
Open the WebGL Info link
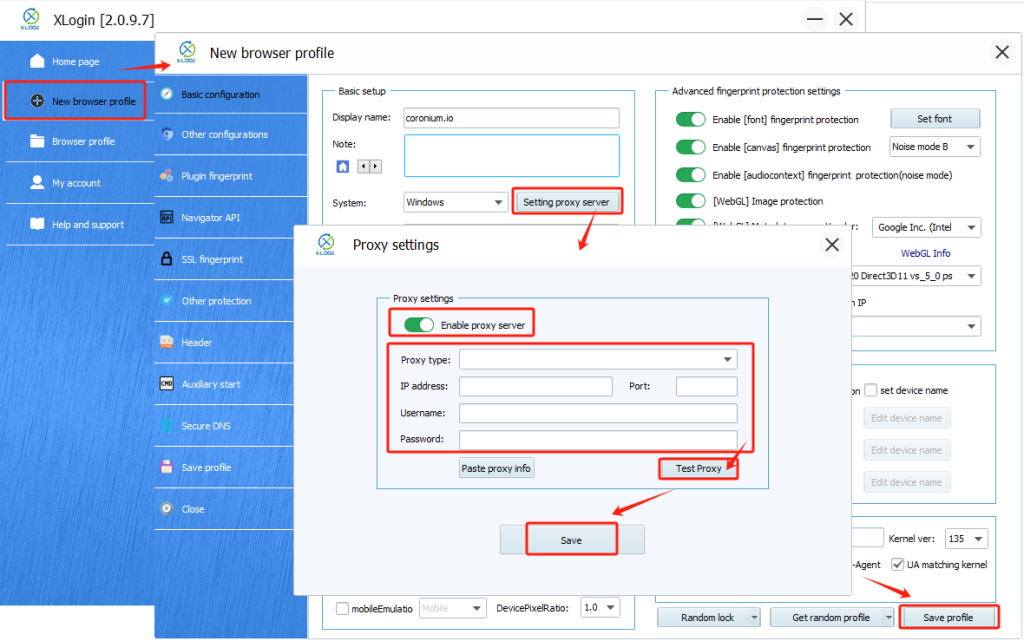pyautogui.click(x=925, y=253)
